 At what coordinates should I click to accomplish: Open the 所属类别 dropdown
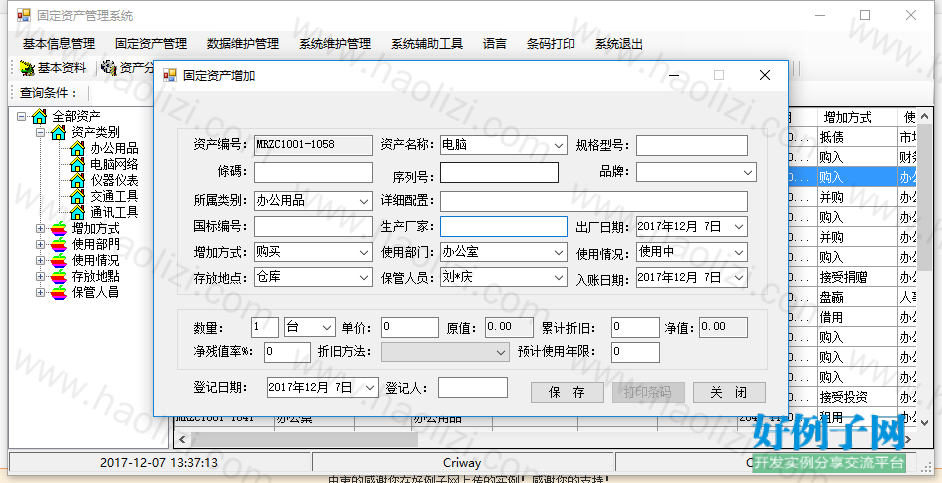[x=364, y=201]
